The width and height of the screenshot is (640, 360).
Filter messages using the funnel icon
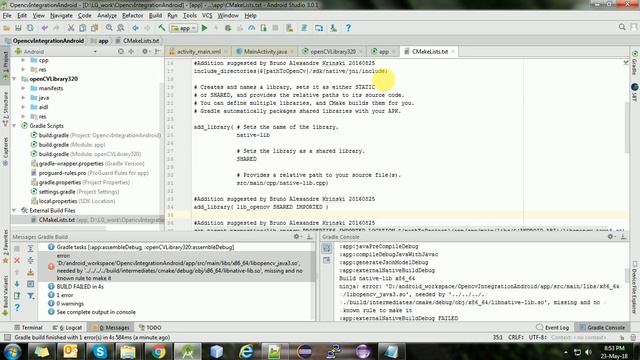(31, 296)
